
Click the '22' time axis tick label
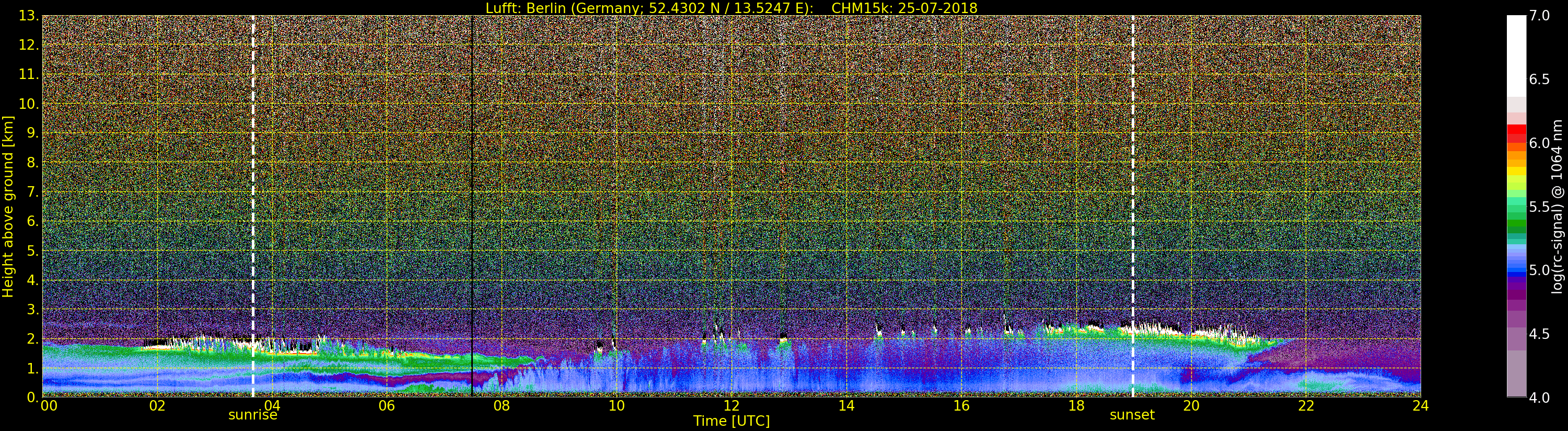pyautogui.click(x=1306, y=406)
